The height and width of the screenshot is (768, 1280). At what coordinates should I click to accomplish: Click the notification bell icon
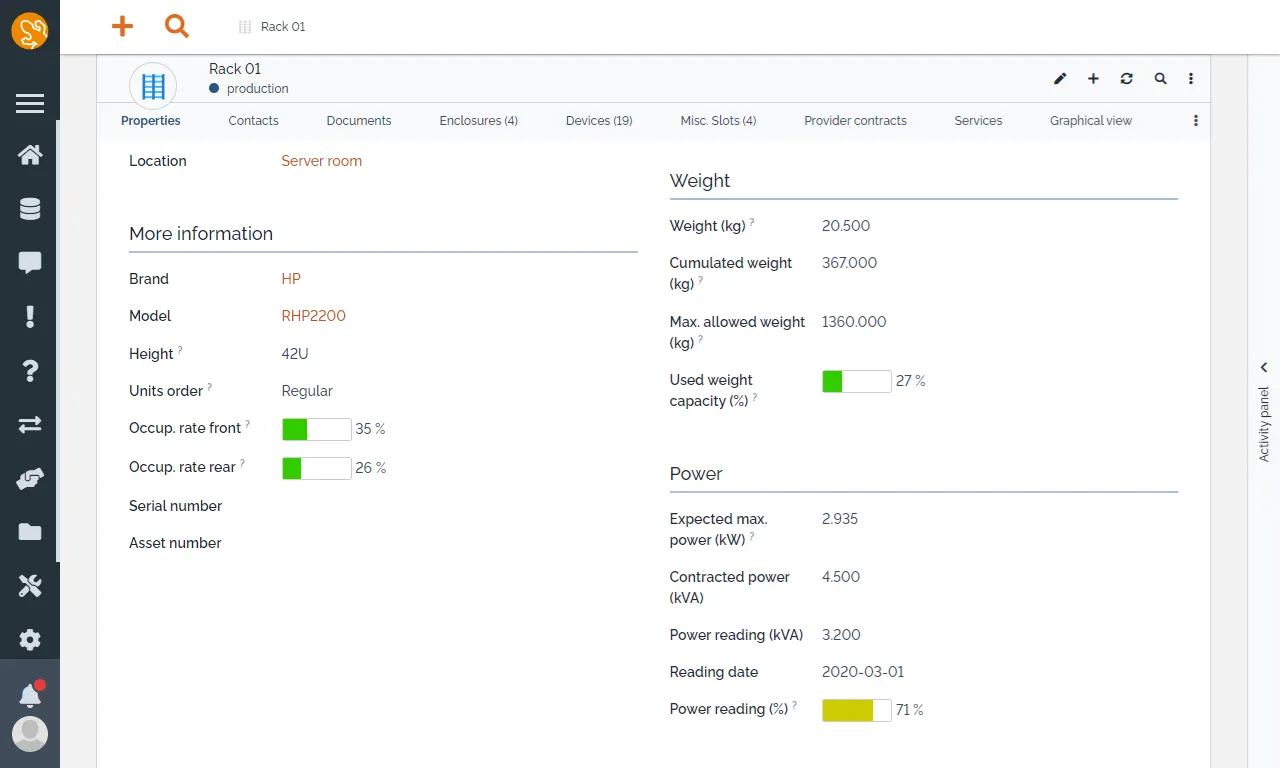(x=30, y=694)
